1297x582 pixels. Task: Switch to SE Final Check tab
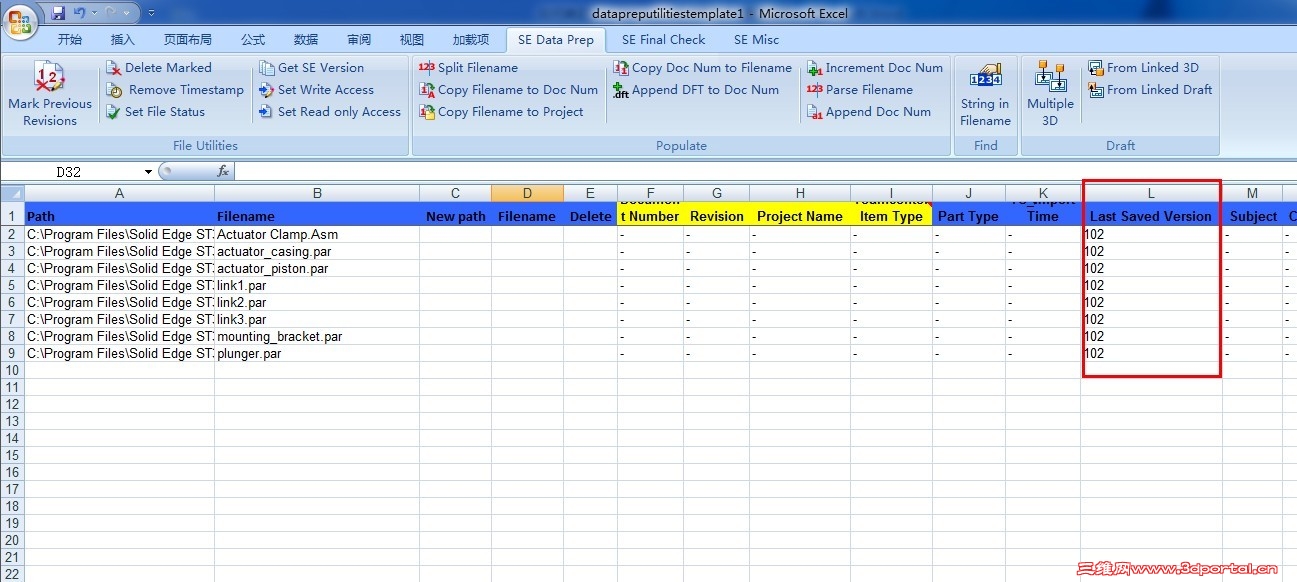(663, 40)
